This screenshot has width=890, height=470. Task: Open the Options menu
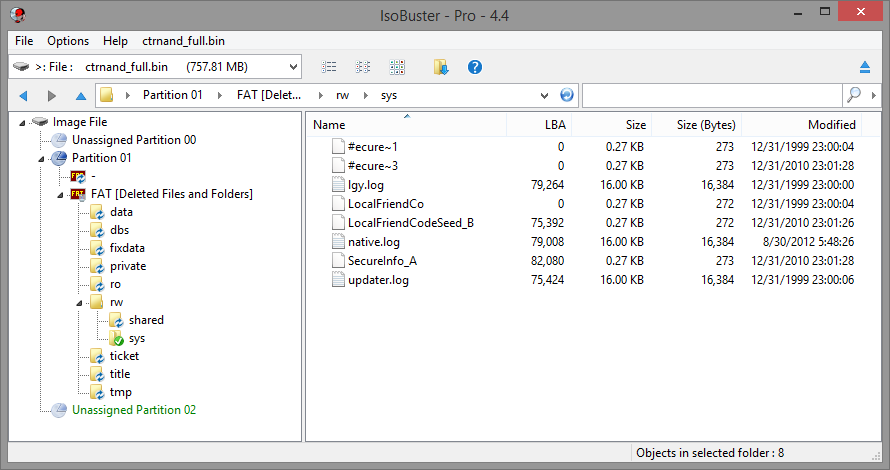tap(68, 41)
